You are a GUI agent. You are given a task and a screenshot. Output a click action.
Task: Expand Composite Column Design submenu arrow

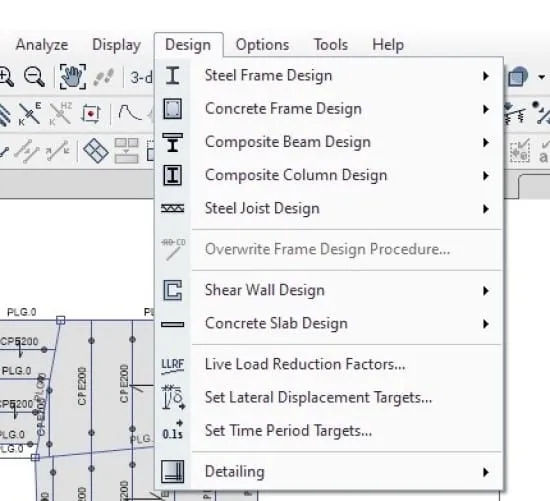(486, 175)
